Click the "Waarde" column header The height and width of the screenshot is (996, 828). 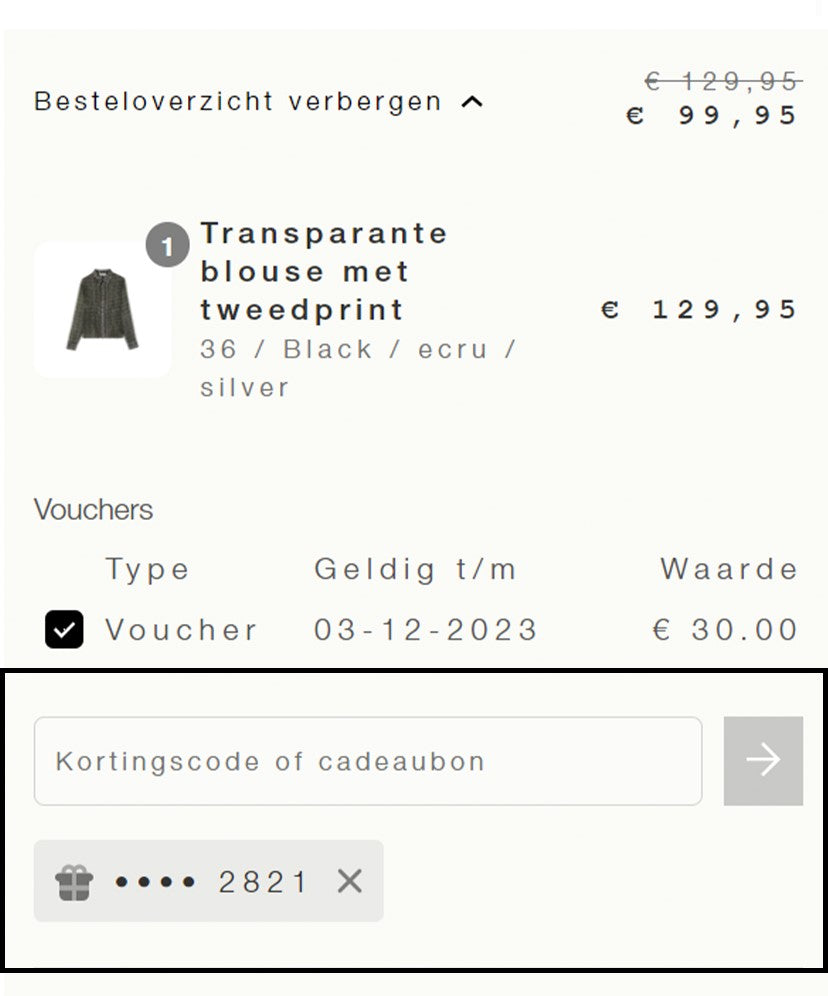click(729, 570)
